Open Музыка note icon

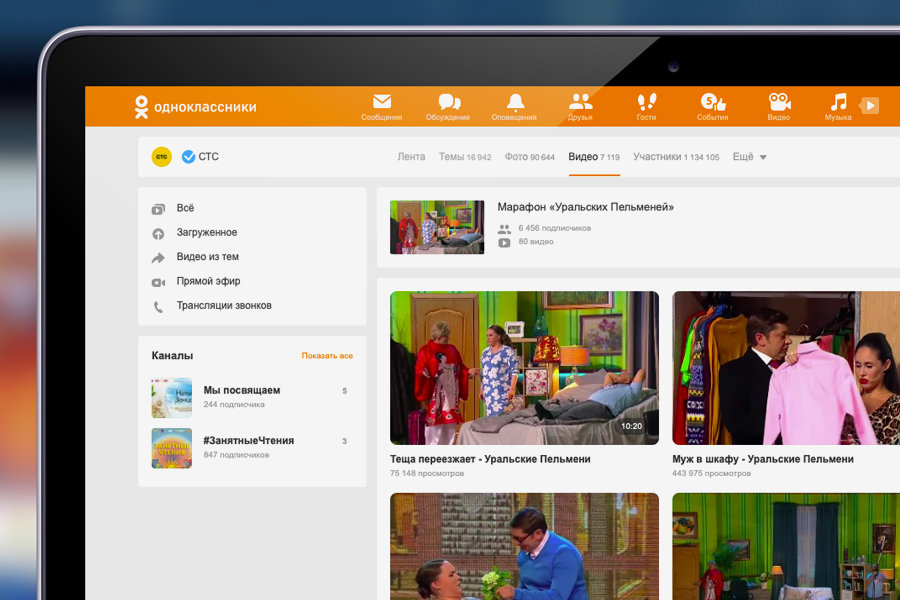[x=838, y=102]
